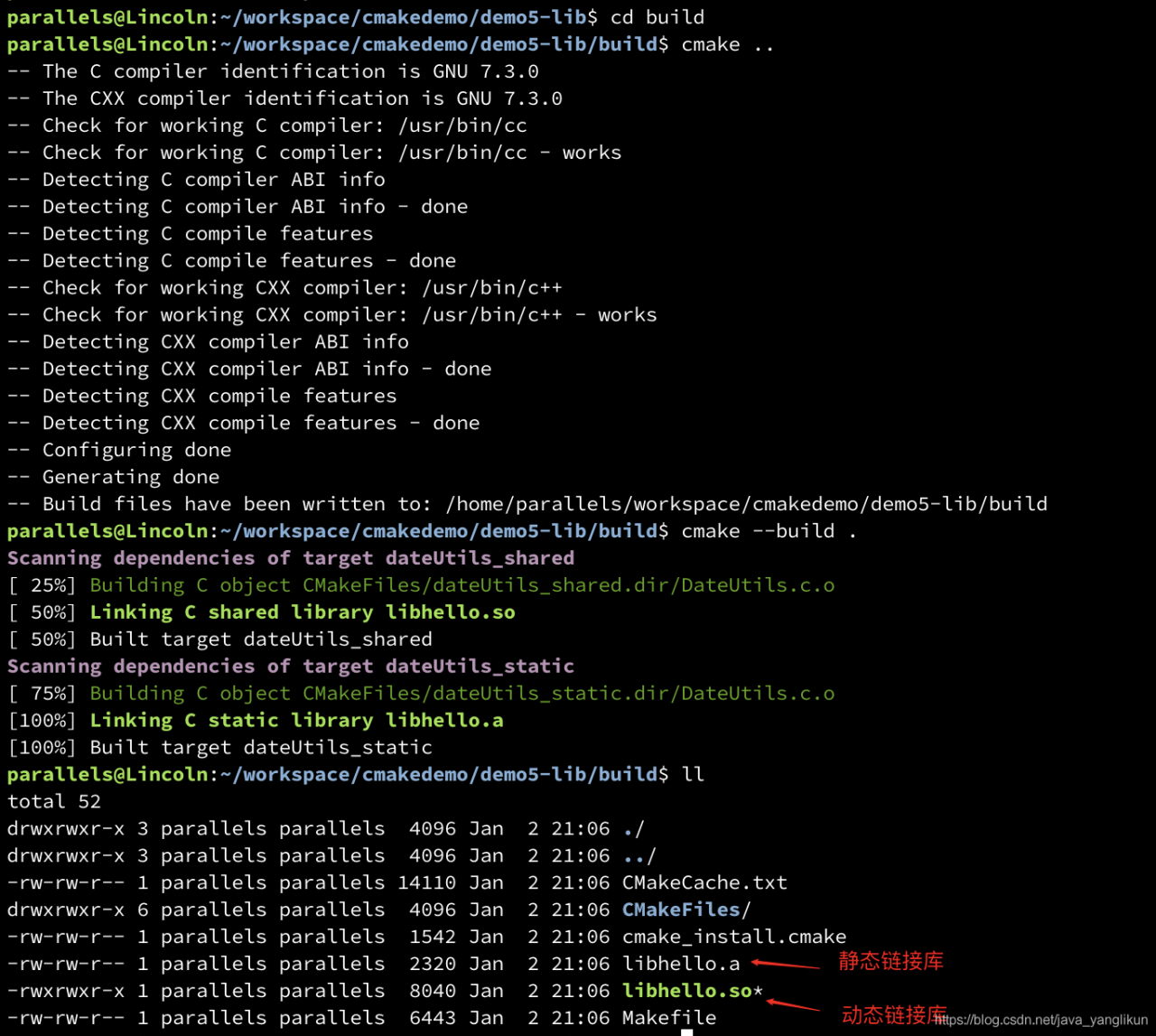Screen dimensions: 1156x1036
Task: Select the 'CMakeCache.txt' file name
Action: pos(704,883)
